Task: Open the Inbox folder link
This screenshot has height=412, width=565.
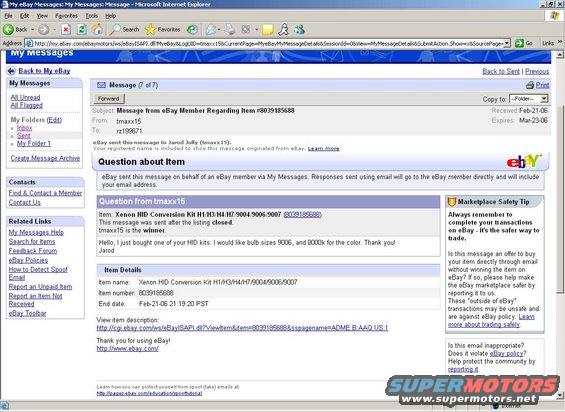Action: click(x=24, y=128)
